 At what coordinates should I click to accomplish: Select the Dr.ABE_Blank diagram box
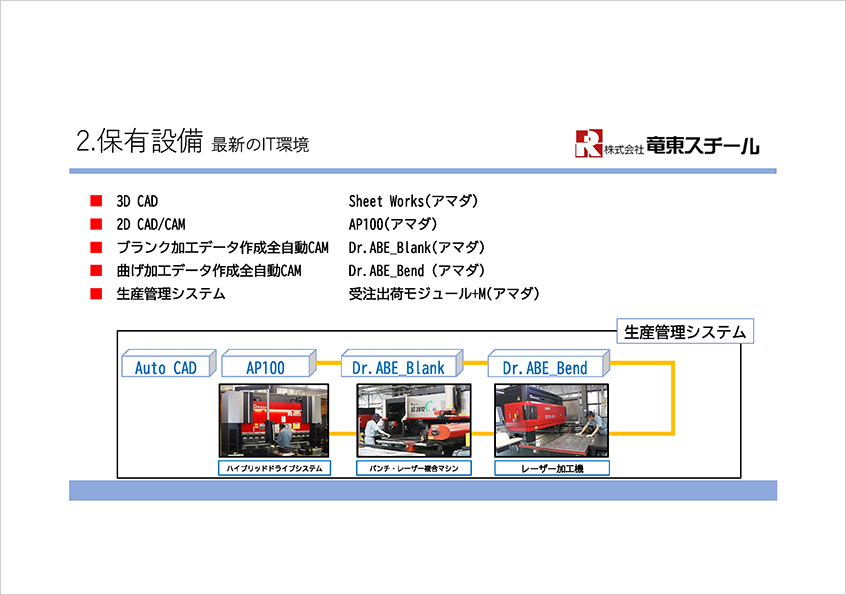coord(398,367)
